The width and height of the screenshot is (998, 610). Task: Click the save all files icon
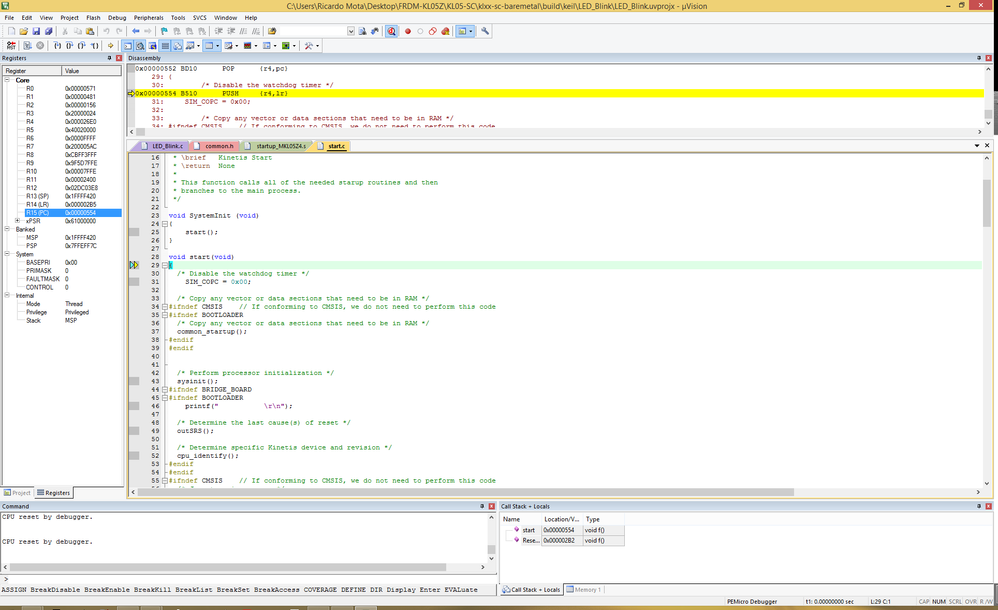coord(48,31)
